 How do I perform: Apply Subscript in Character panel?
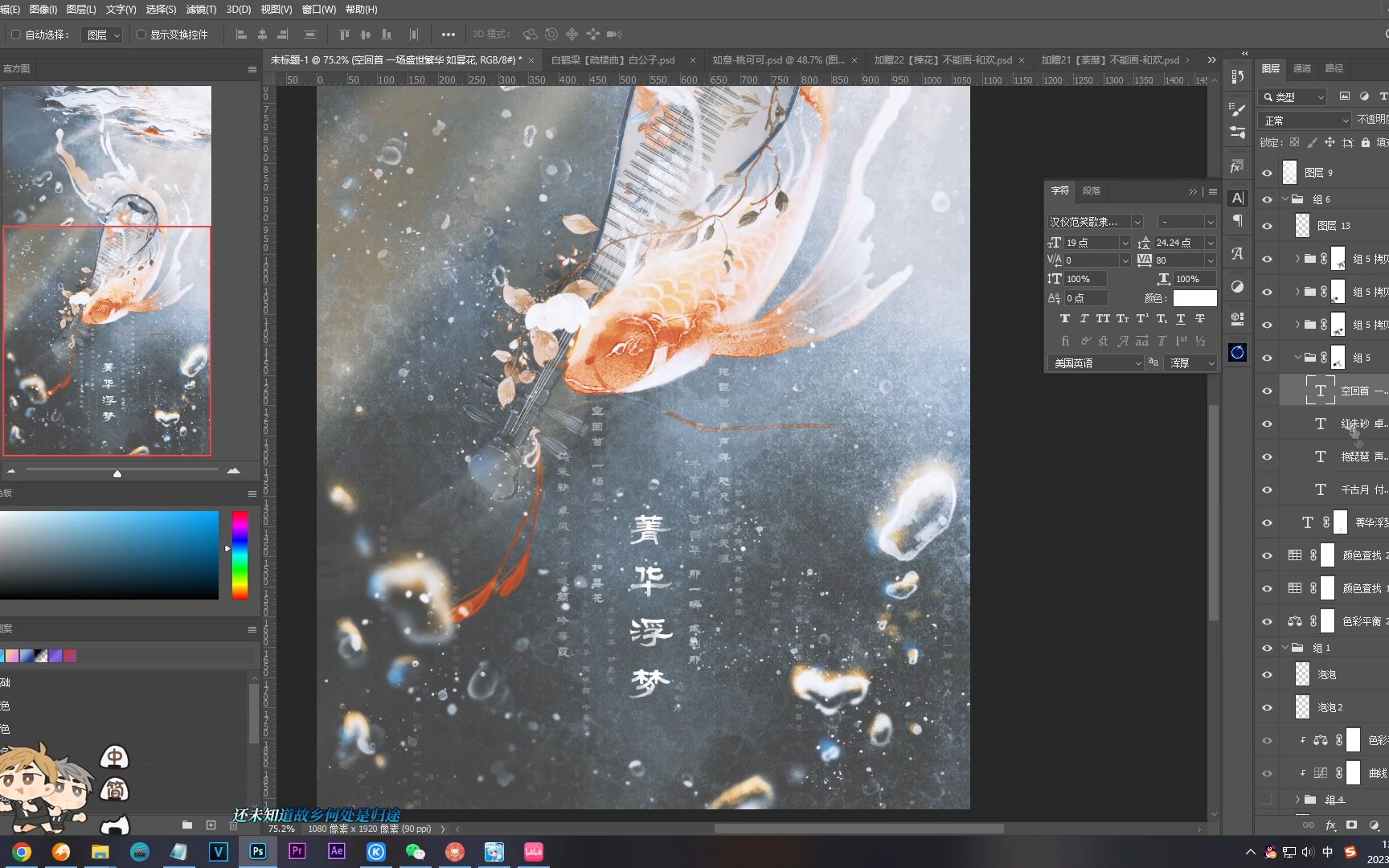pos(1162,319)
